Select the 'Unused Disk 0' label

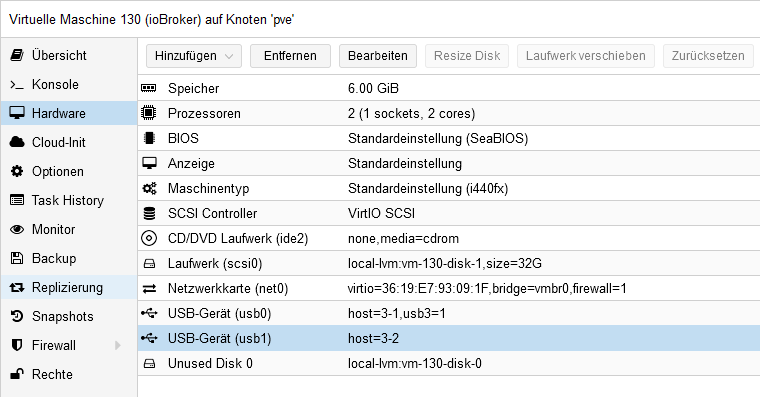coord(210,364)
